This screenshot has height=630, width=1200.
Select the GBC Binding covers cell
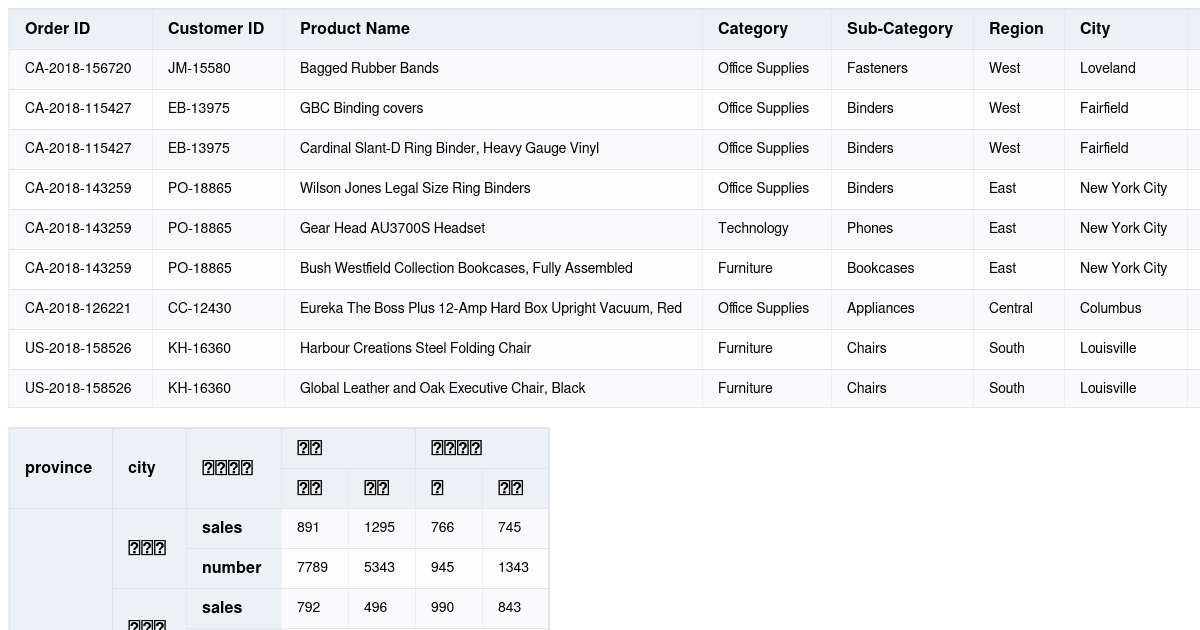[x=362, y=108]
